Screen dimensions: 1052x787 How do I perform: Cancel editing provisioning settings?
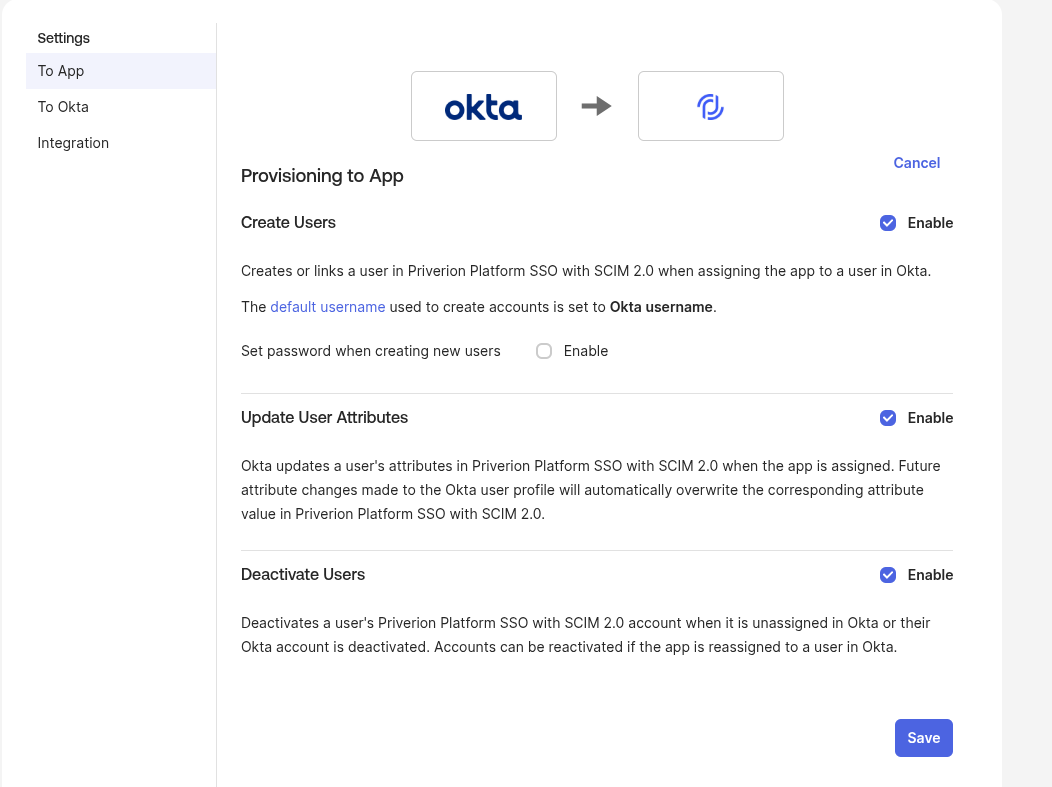point(916,163)
